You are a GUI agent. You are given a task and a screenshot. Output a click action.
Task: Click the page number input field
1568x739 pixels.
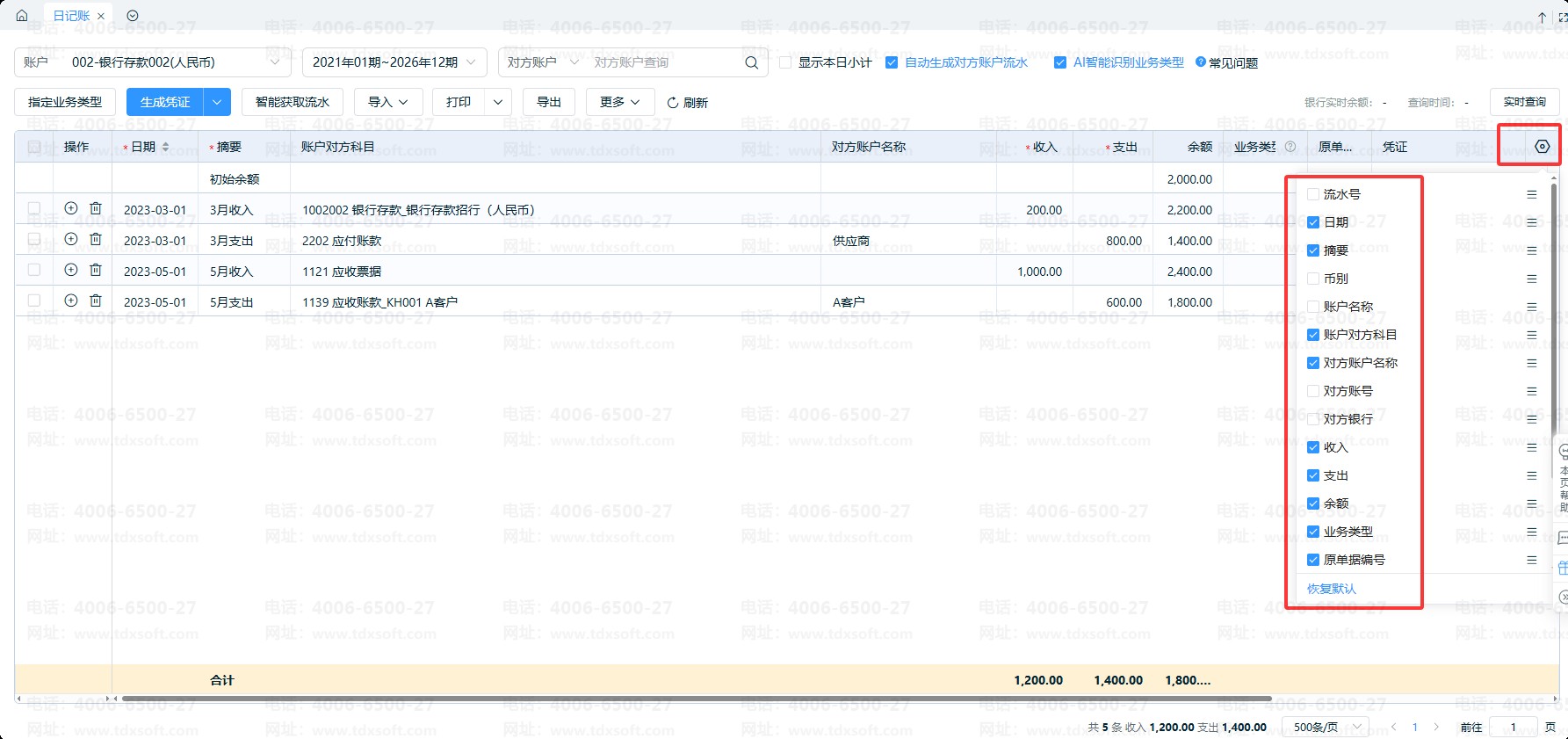(1513, 727)
